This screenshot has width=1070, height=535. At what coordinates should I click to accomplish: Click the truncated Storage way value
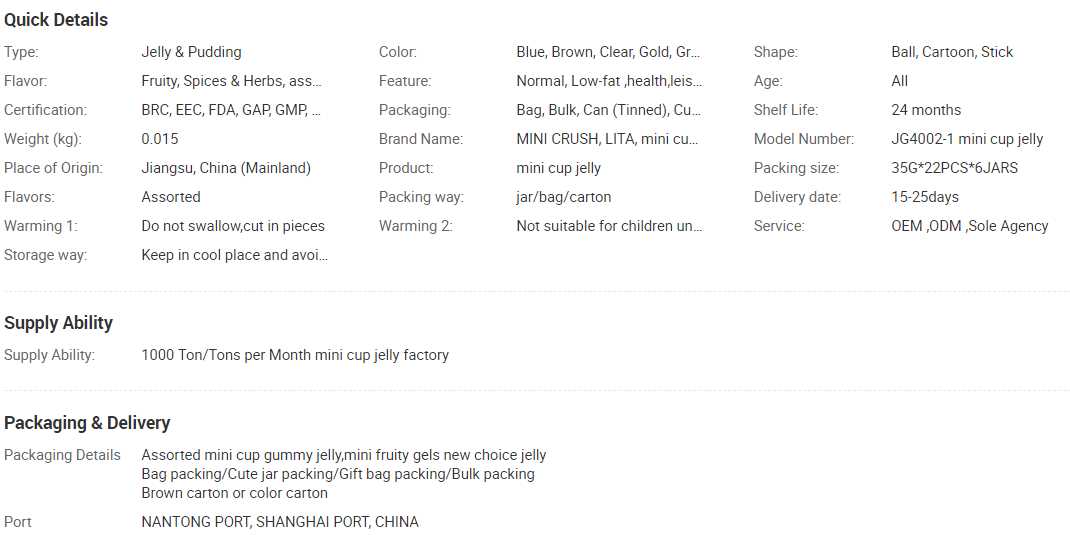coord(234,255)
